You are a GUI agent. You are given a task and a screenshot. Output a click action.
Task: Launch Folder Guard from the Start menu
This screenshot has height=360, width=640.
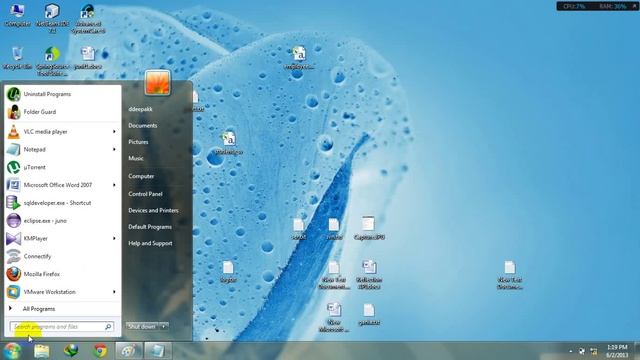click(62, 112)
